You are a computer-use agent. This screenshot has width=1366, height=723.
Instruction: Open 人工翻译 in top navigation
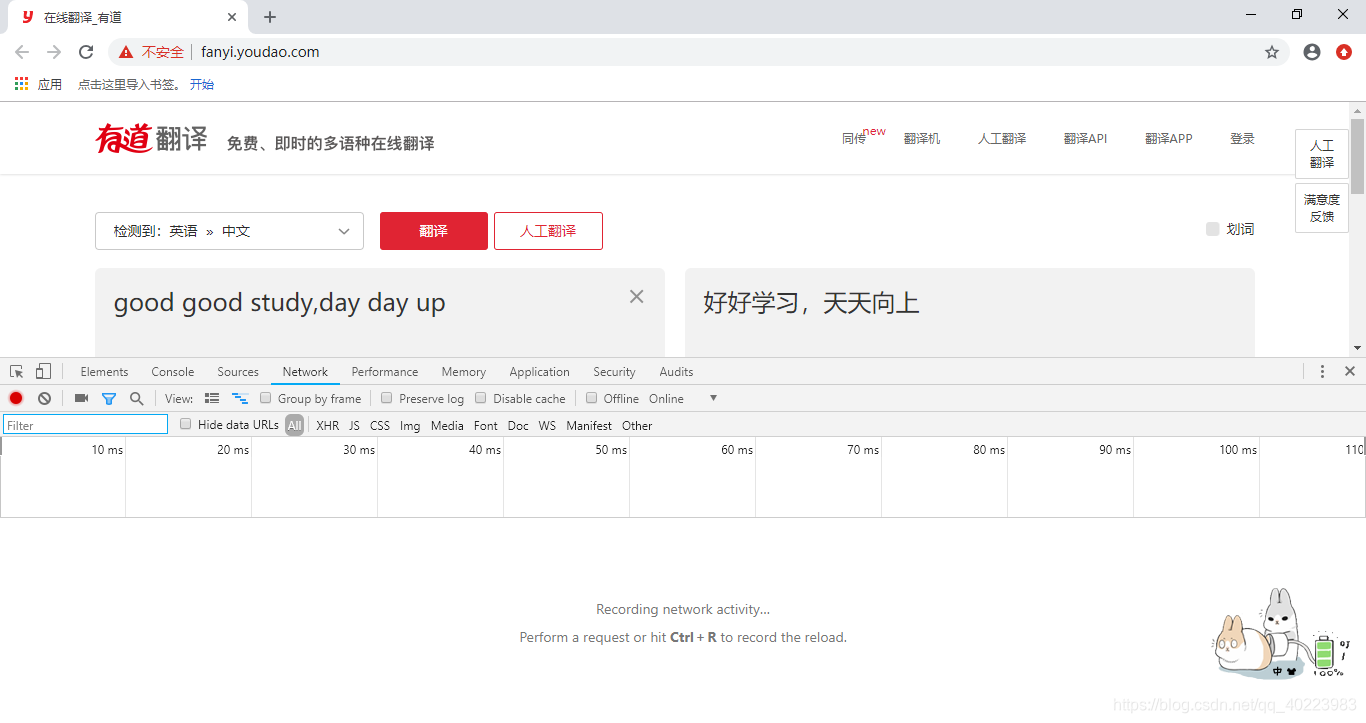1002,138
